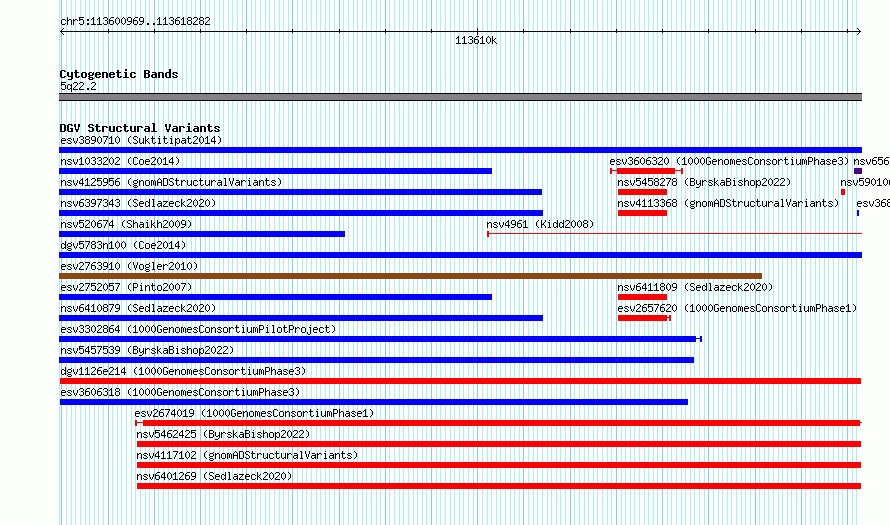Click the red bar under dgv1126e214
The image size is (890, 525).
460,381
